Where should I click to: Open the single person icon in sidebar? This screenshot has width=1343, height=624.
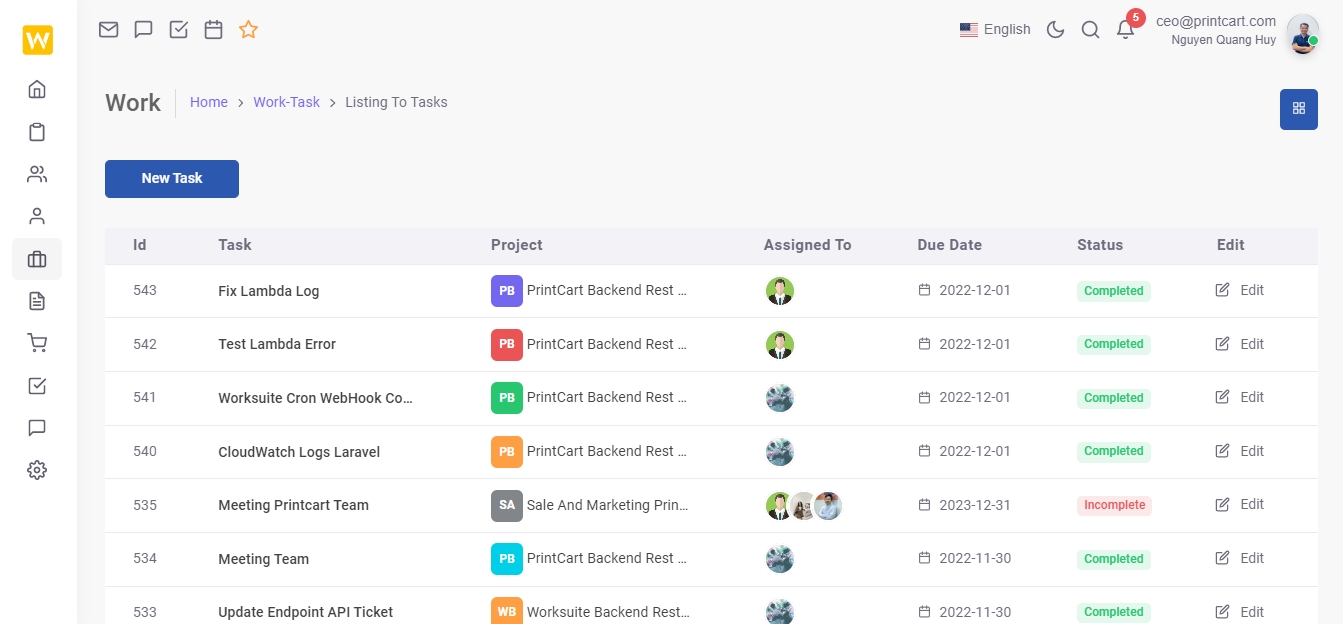click(x=37, y=216)
